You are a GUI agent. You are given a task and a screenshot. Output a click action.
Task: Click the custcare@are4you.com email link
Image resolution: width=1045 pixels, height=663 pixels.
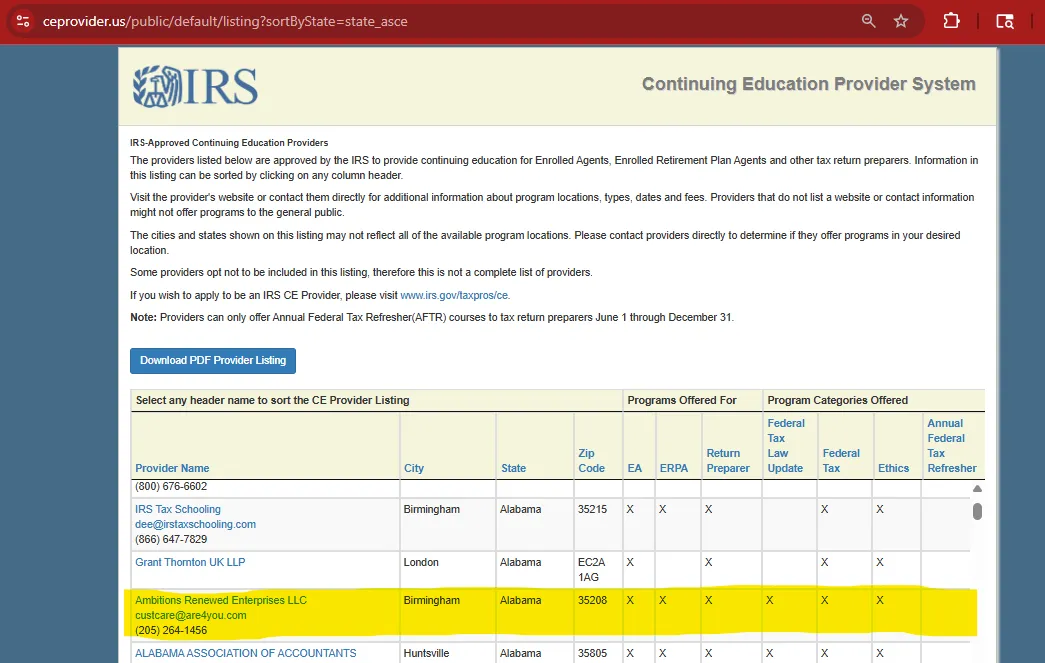point(191,615)
